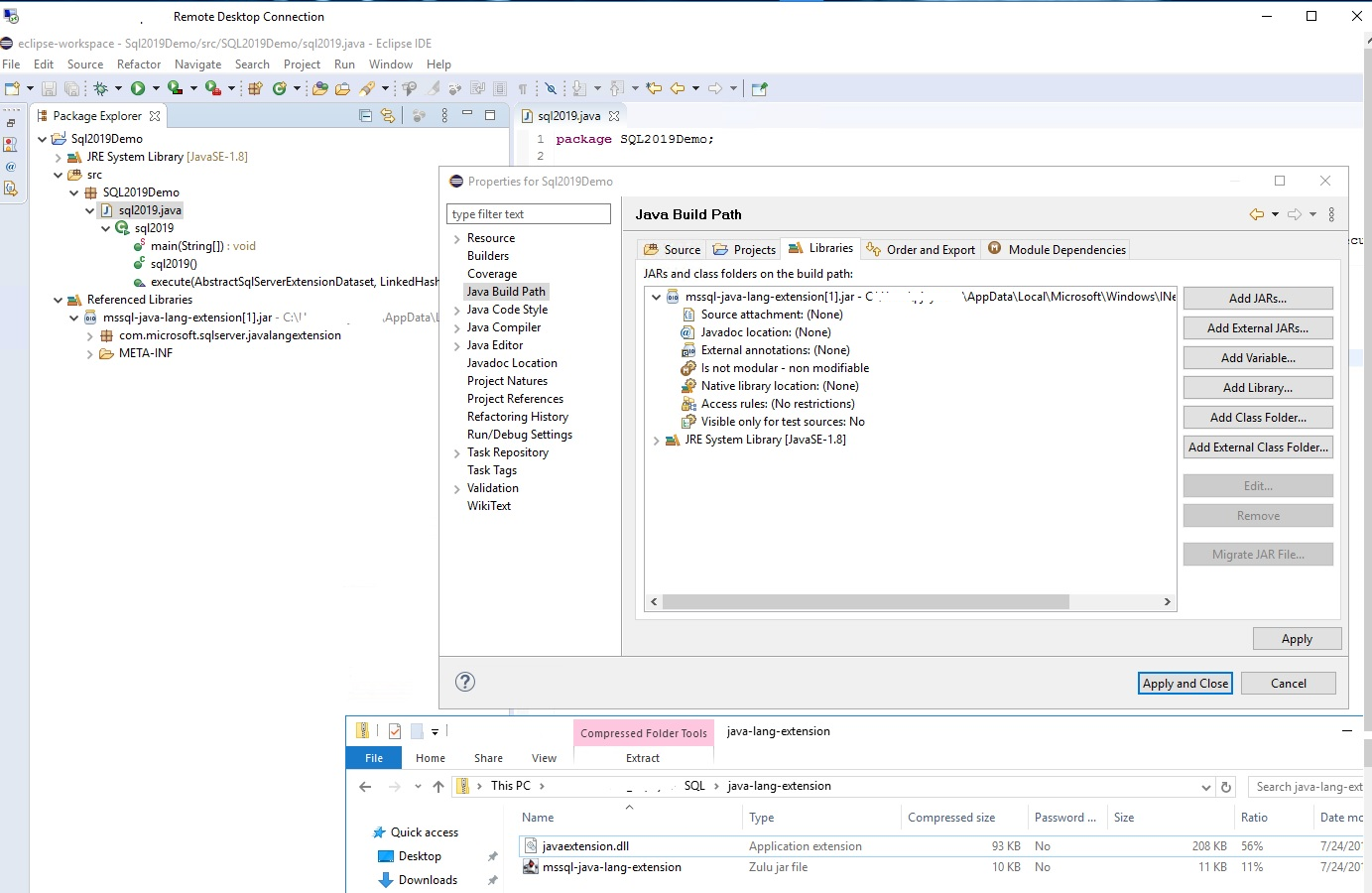Click the Debug bug icon in toolbar

(x=100, y=88)
